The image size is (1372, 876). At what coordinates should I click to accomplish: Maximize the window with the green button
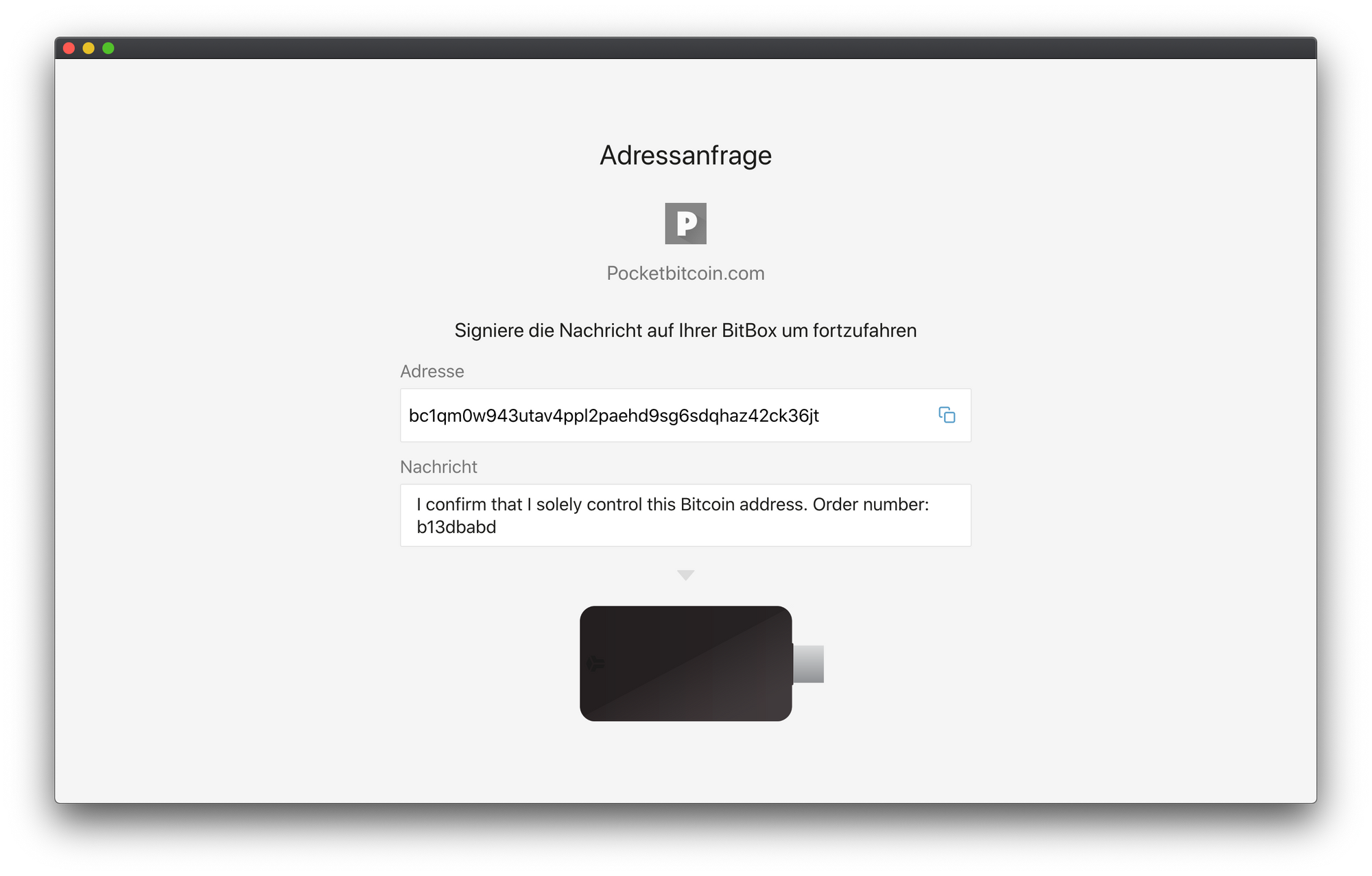click(x=108, y=48)
